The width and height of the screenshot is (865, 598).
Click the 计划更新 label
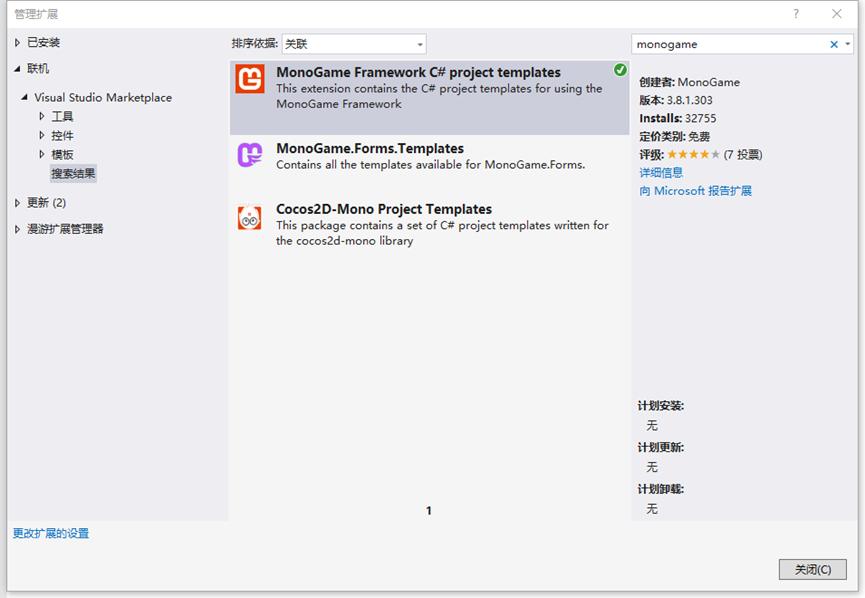tap(660, 447)
